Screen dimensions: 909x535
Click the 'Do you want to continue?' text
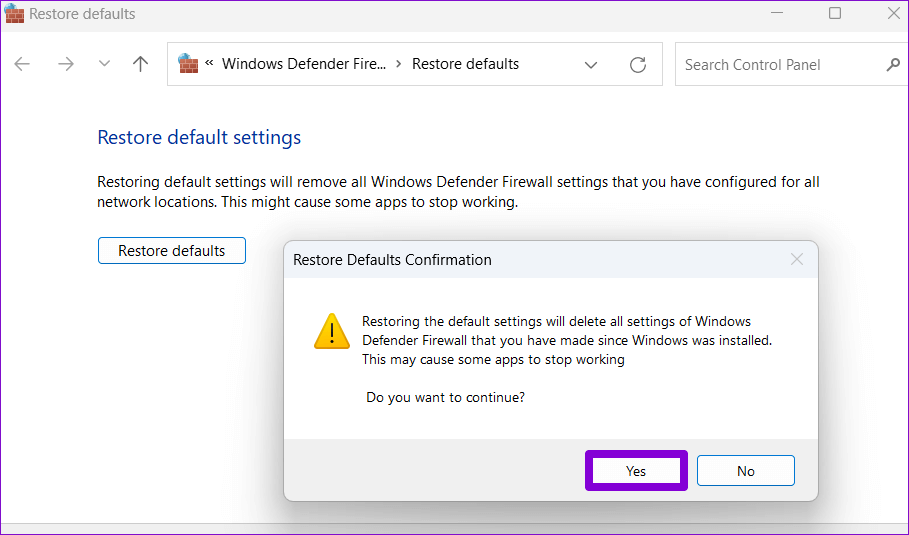445,398
